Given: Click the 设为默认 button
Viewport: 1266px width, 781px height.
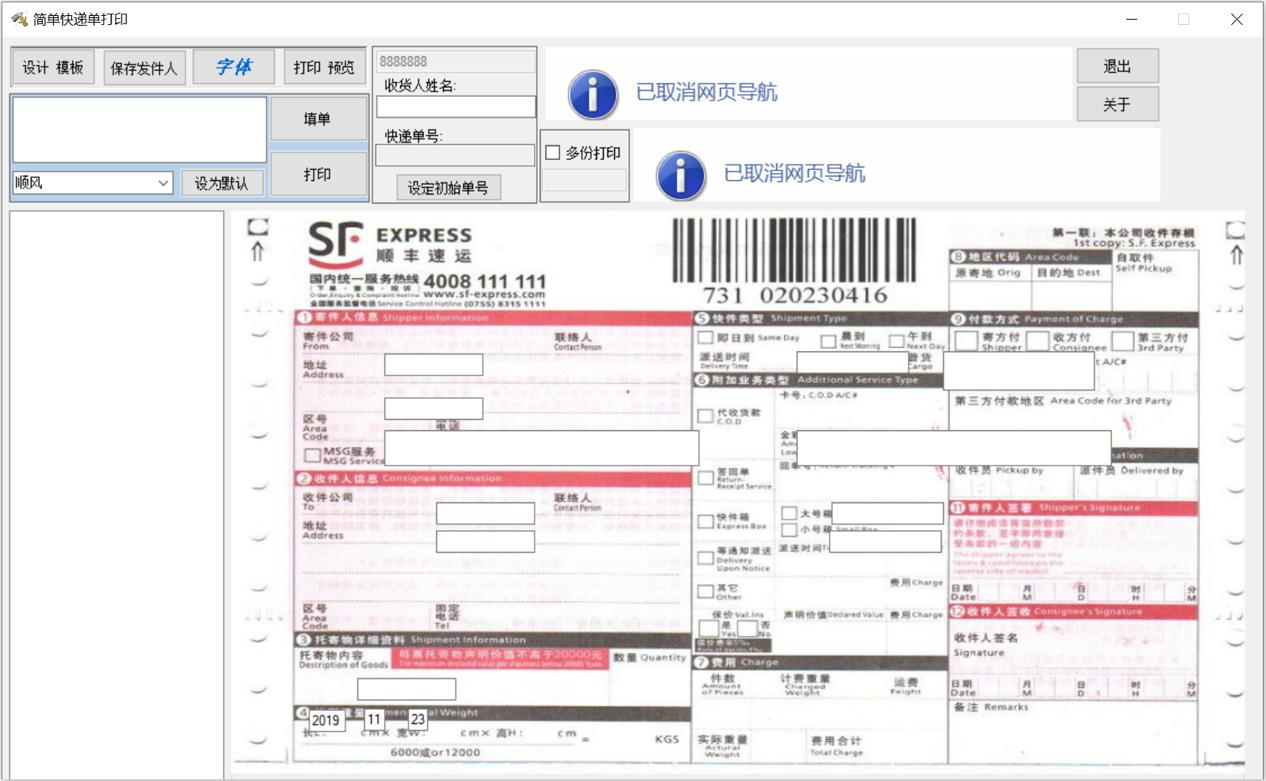Looking at the screenshot, I should [221, 183].
